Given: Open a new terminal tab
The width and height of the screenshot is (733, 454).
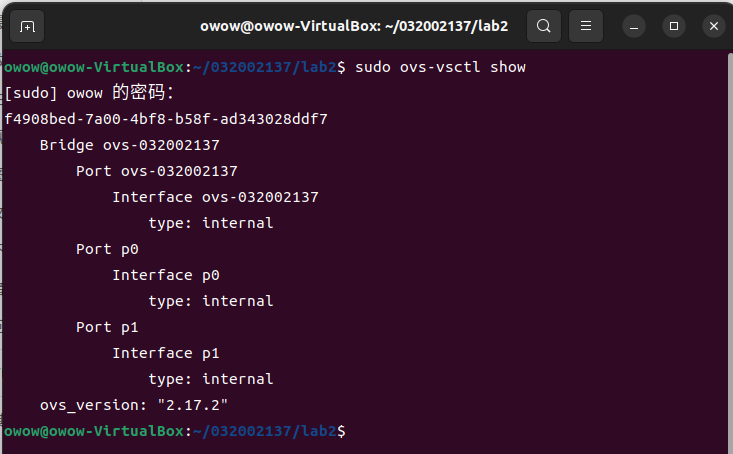Looking at the screenshot, I should (x=27, y=26).
